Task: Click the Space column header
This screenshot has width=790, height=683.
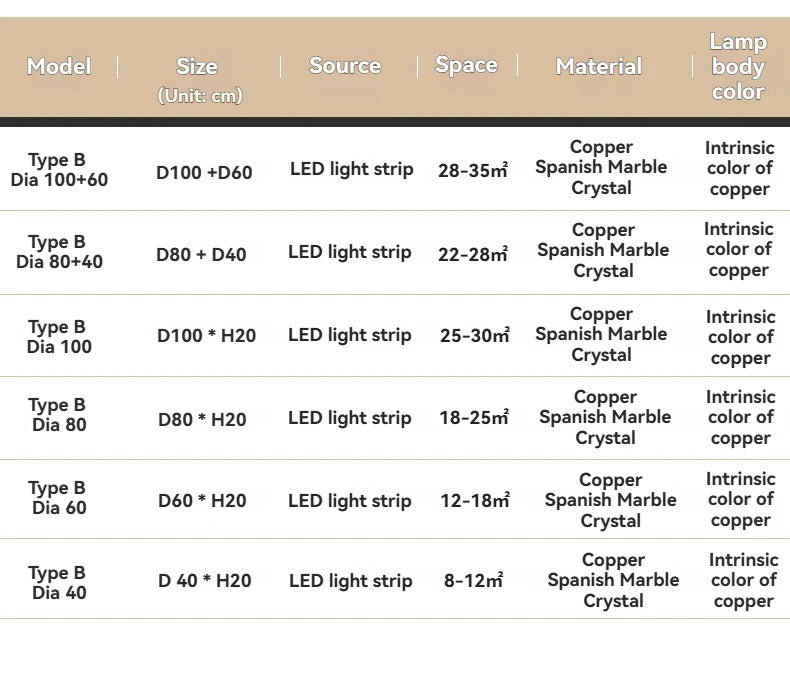Action: [x=467, y=65]
